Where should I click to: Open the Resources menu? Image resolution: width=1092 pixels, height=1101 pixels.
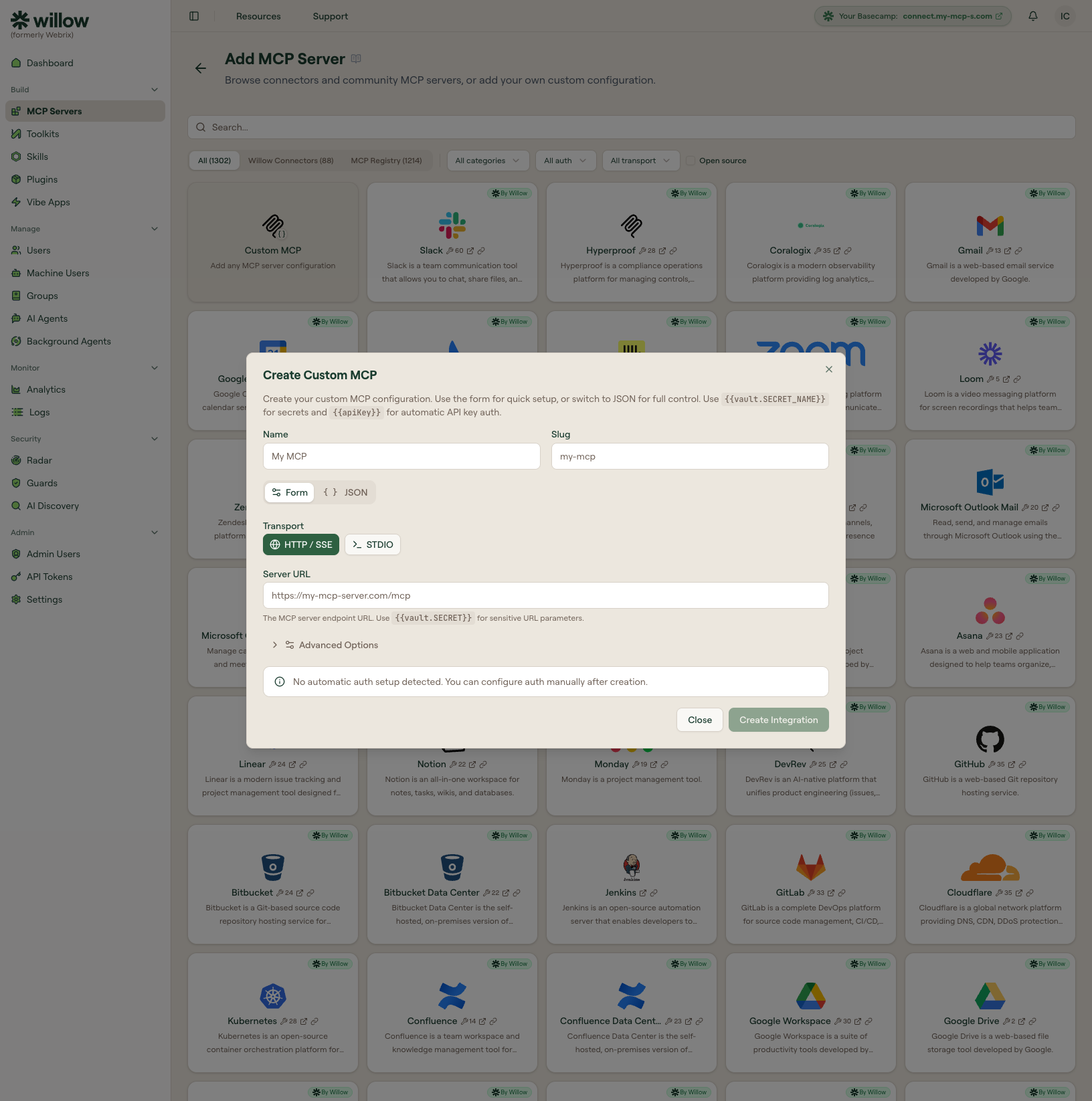258,16
